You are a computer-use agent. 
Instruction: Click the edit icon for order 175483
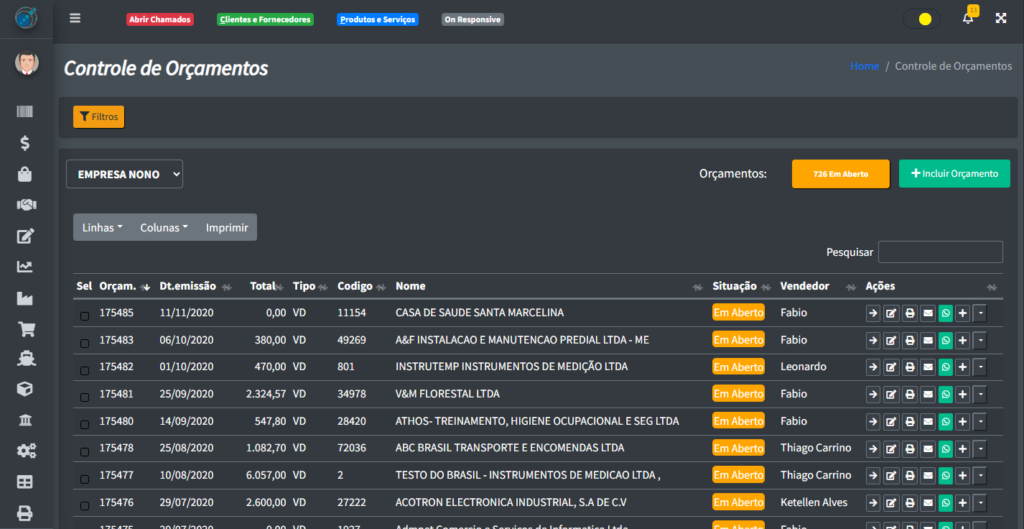click(891, 340)
